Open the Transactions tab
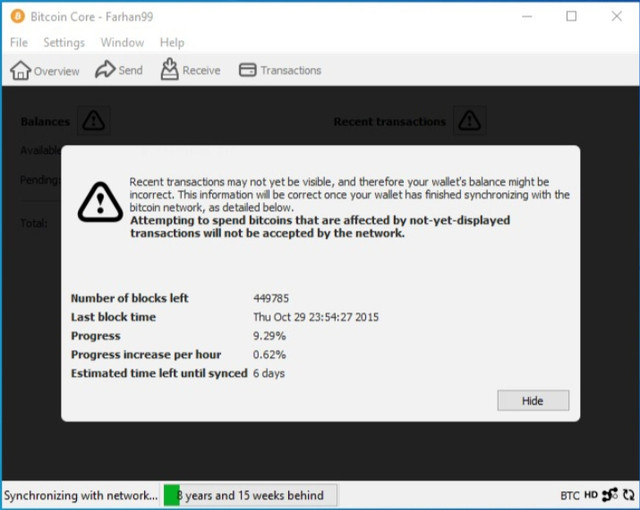 pos(280,70)
